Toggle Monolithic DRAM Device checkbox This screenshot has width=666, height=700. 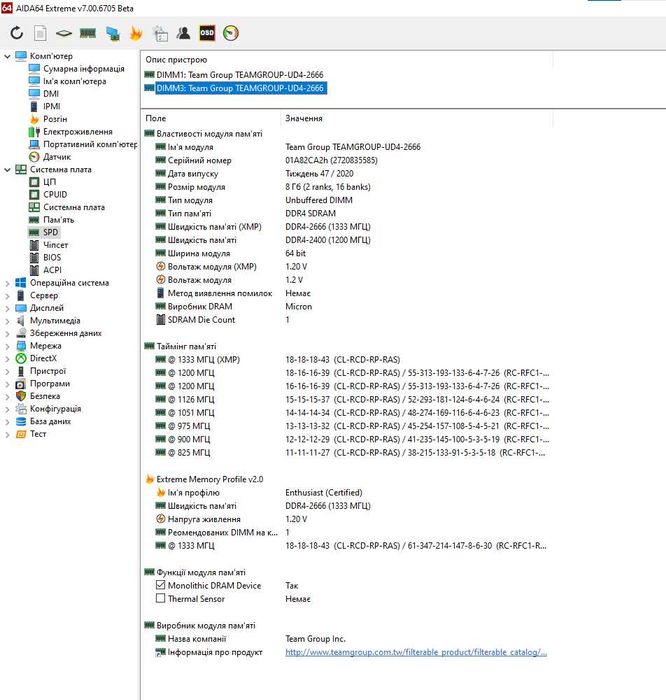(161, 585)
